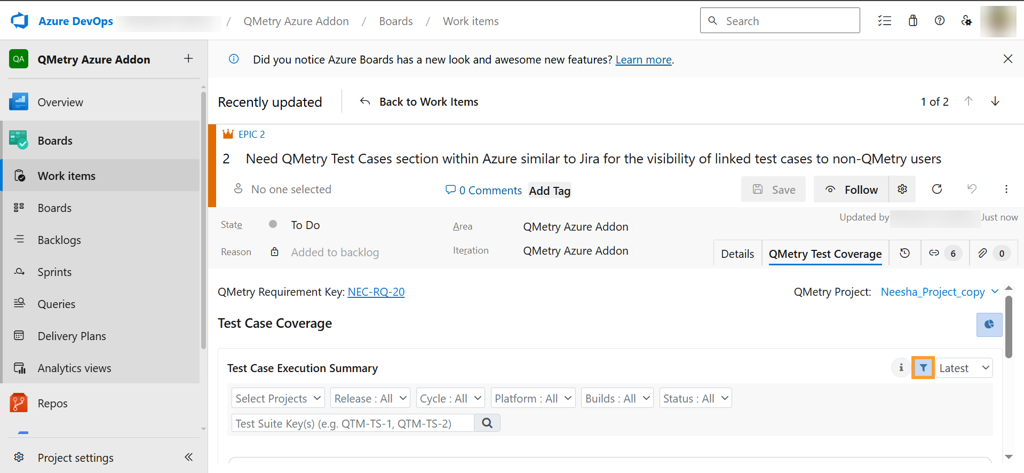Open the Select Projects dropdown
Image resolution: width=1024 pixels, height=473 pixels.
(x=278, y=398)
